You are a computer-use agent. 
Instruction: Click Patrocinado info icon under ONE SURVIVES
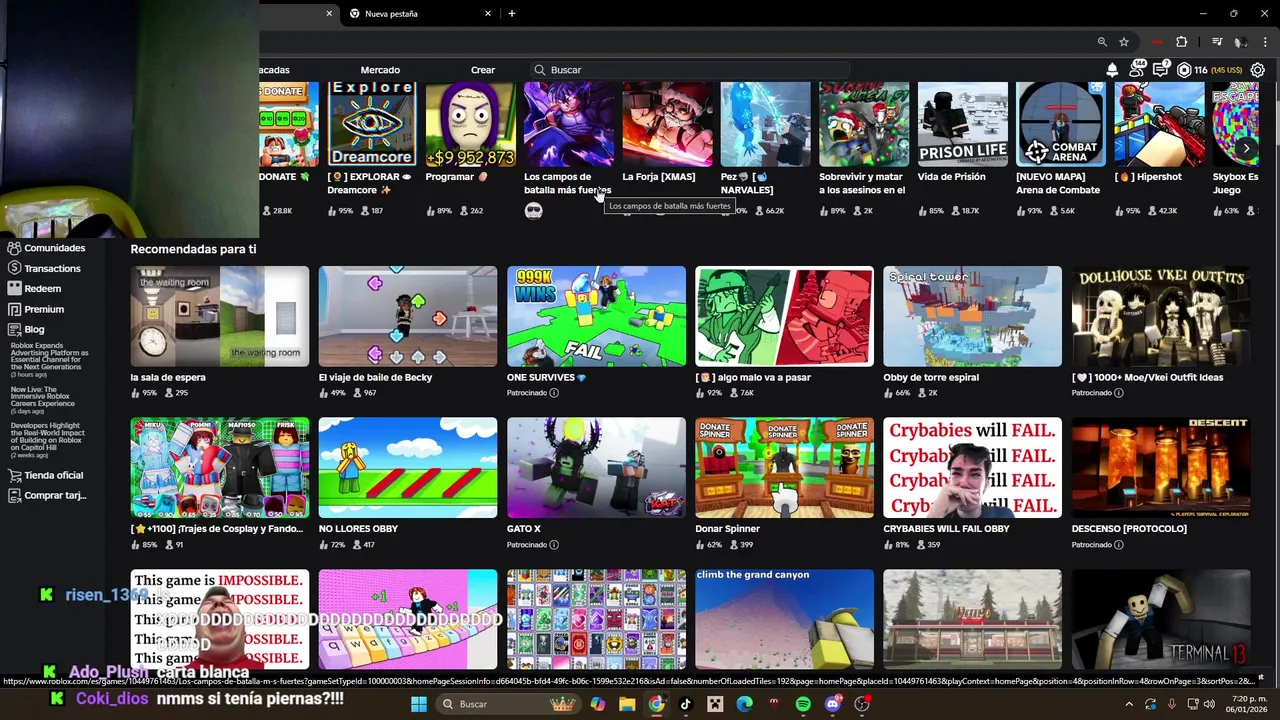[554, 393]
